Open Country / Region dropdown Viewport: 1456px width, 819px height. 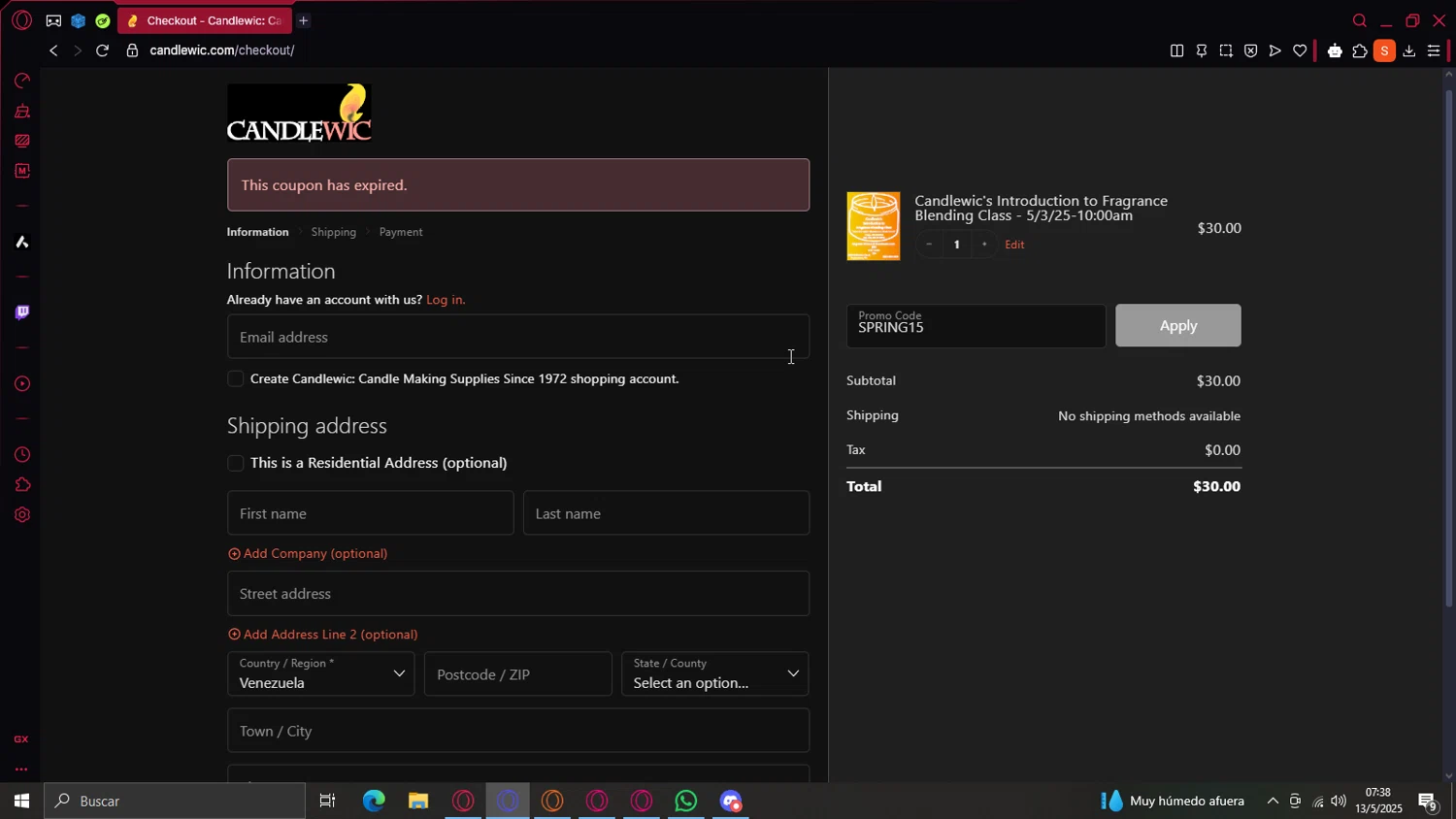point(320,673)
